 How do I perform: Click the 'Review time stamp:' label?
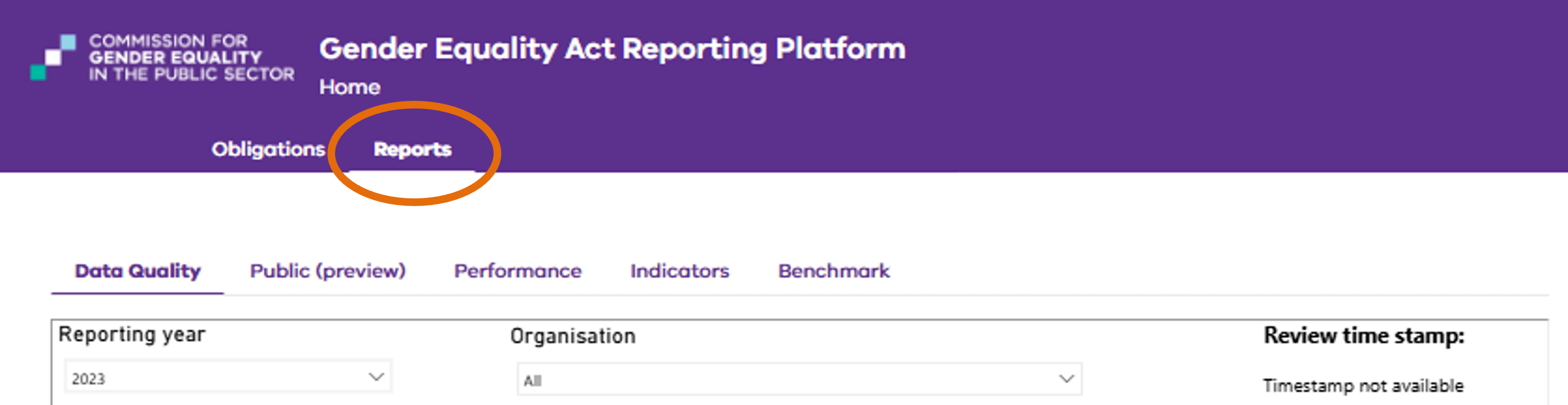[x=1364, y=336]
